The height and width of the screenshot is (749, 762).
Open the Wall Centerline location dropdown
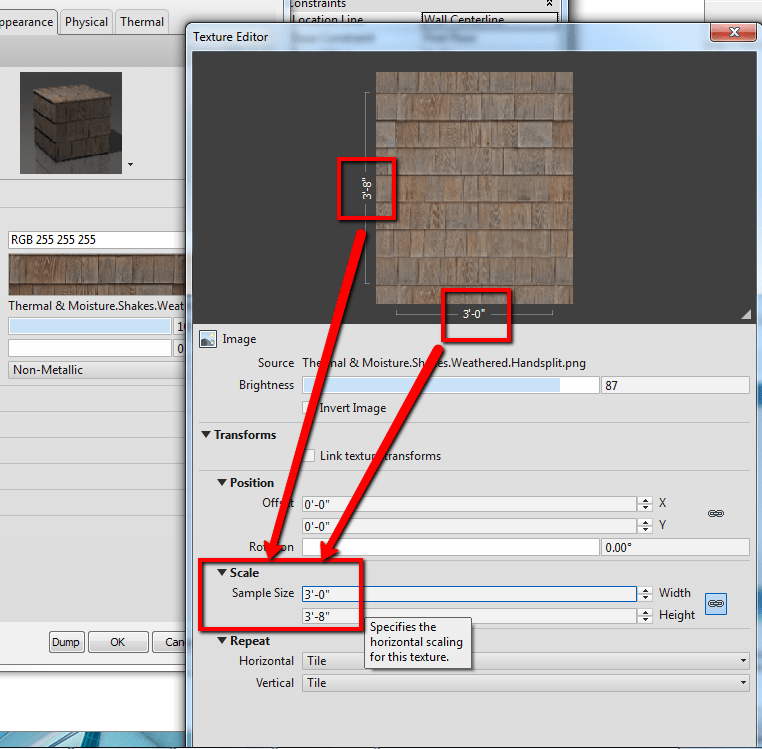tap(489, 18)
